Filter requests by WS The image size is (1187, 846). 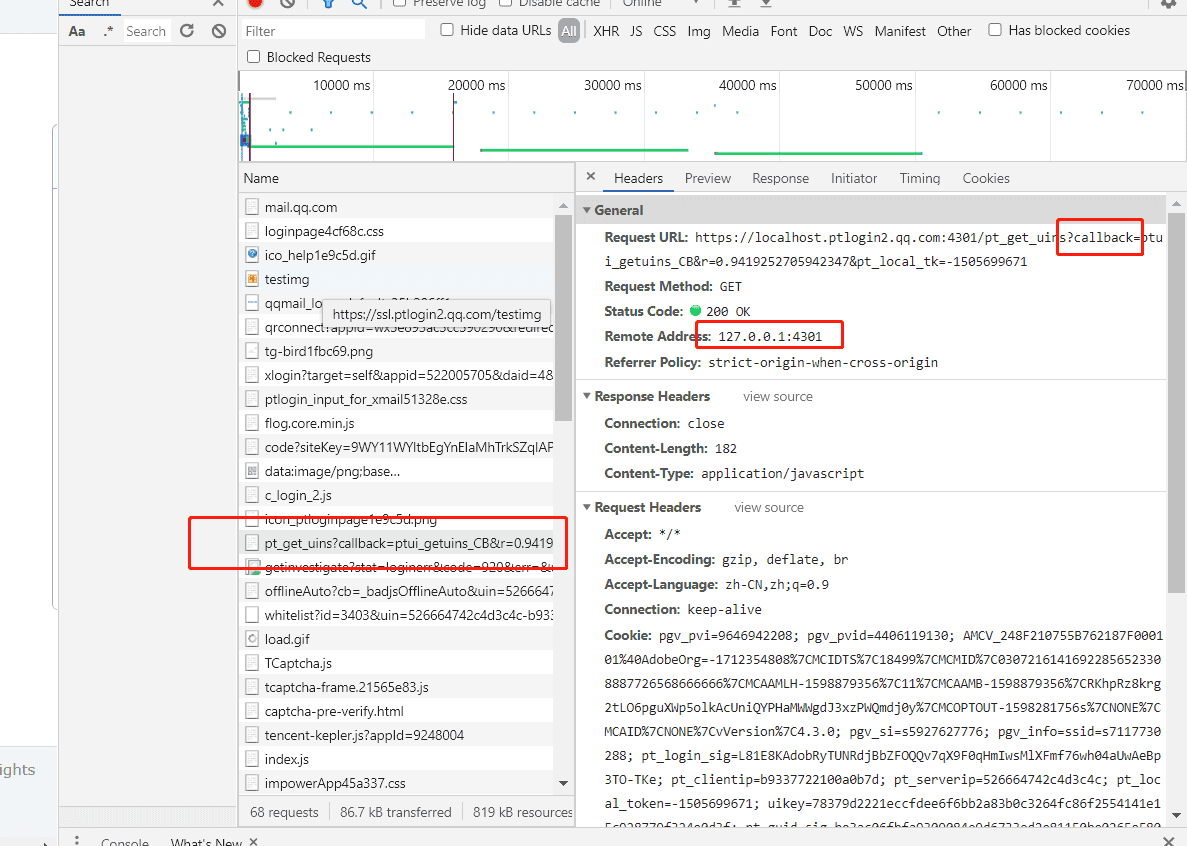point(853,31)
